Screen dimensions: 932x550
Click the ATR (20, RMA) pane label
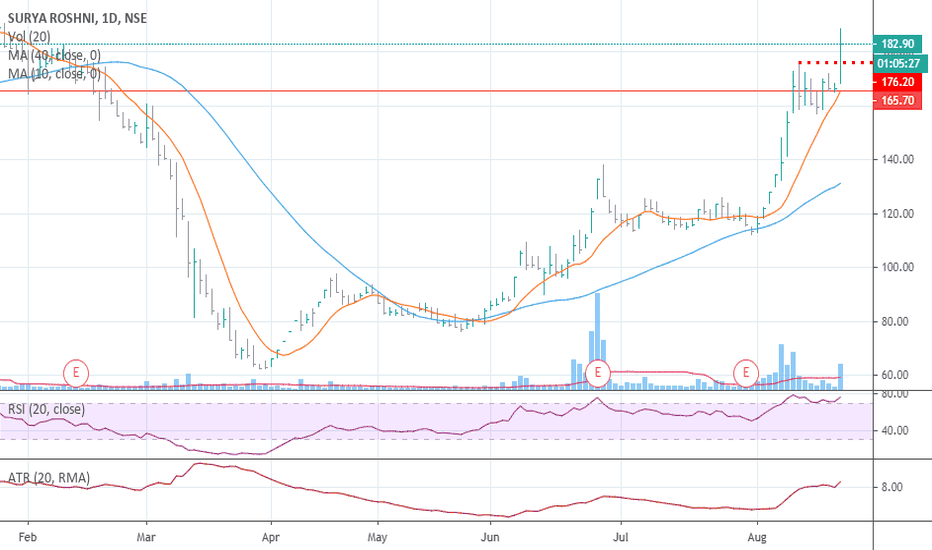click(49, 478)
